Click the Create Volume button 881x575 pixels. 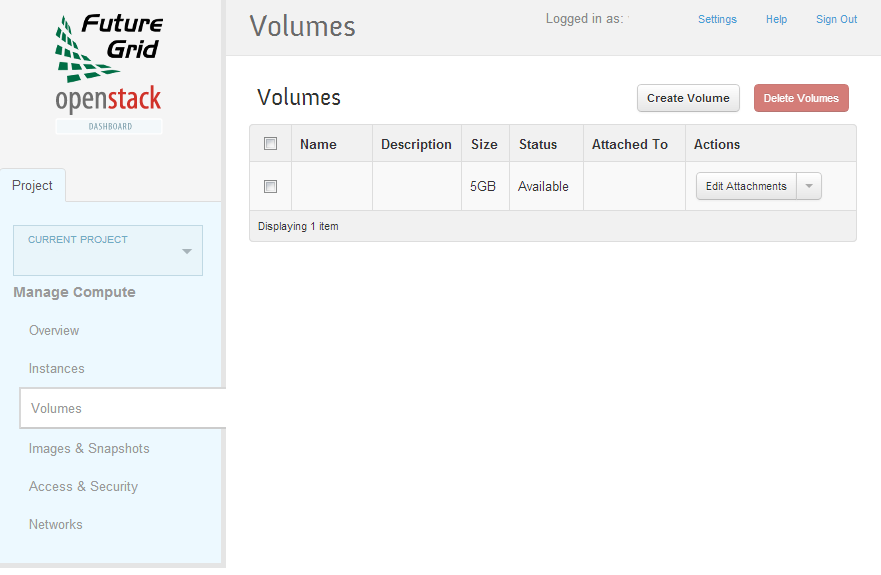pyautogui.click(x=688, y=98)
